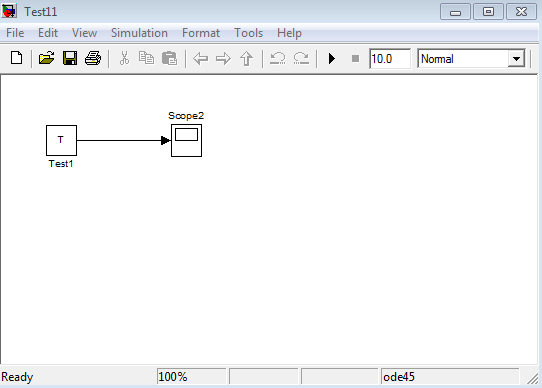Save the model using floppy disk icon
542x388 pixels.
click(x=70, y=58)
